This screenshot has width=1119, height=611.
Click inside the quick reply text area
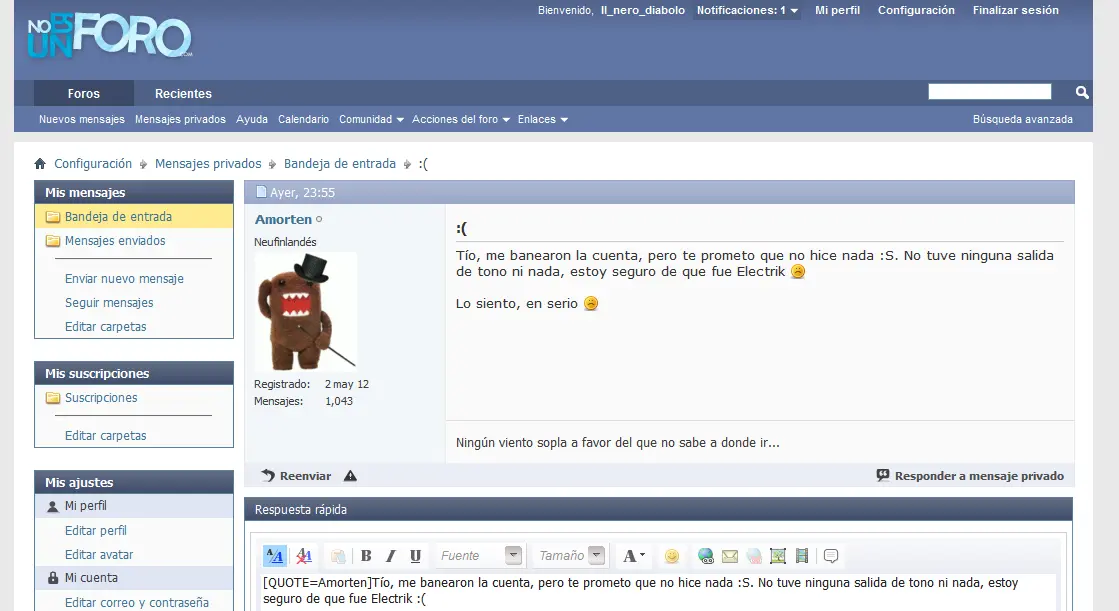pyautogui.click(x=657, y=592)
